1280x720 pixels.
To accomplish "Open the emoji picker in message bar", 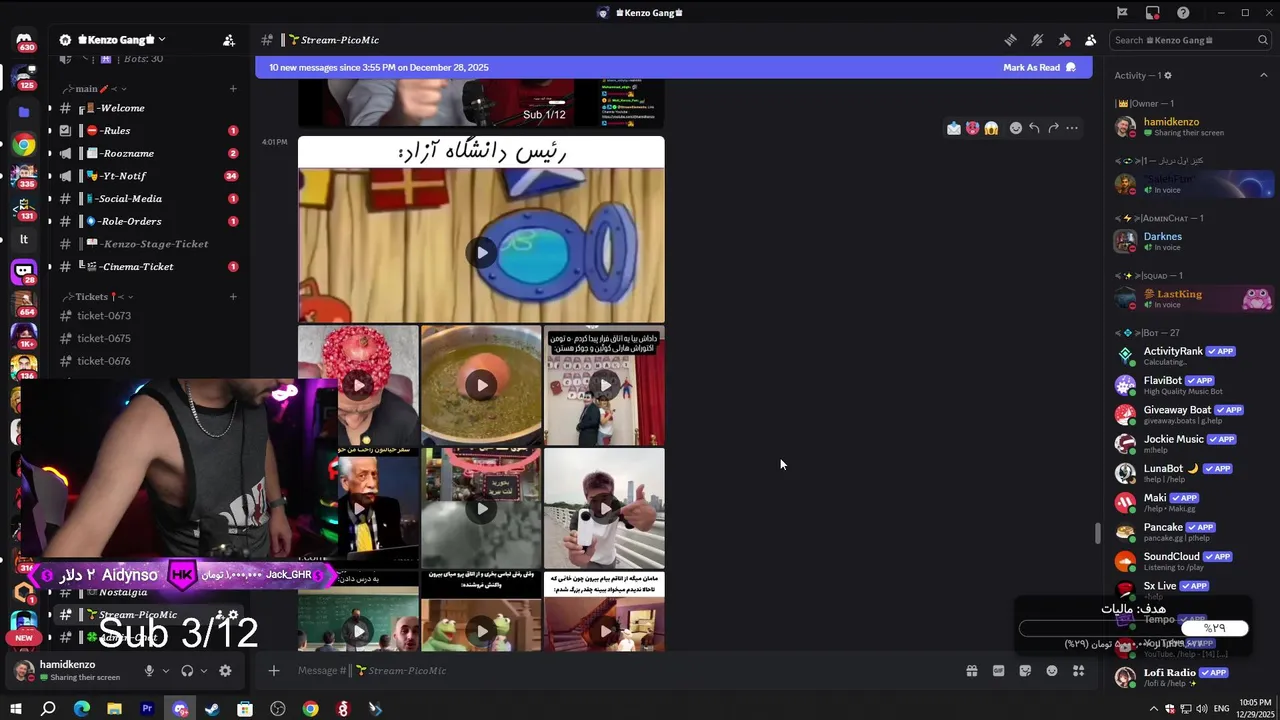I will (1052, 671).
